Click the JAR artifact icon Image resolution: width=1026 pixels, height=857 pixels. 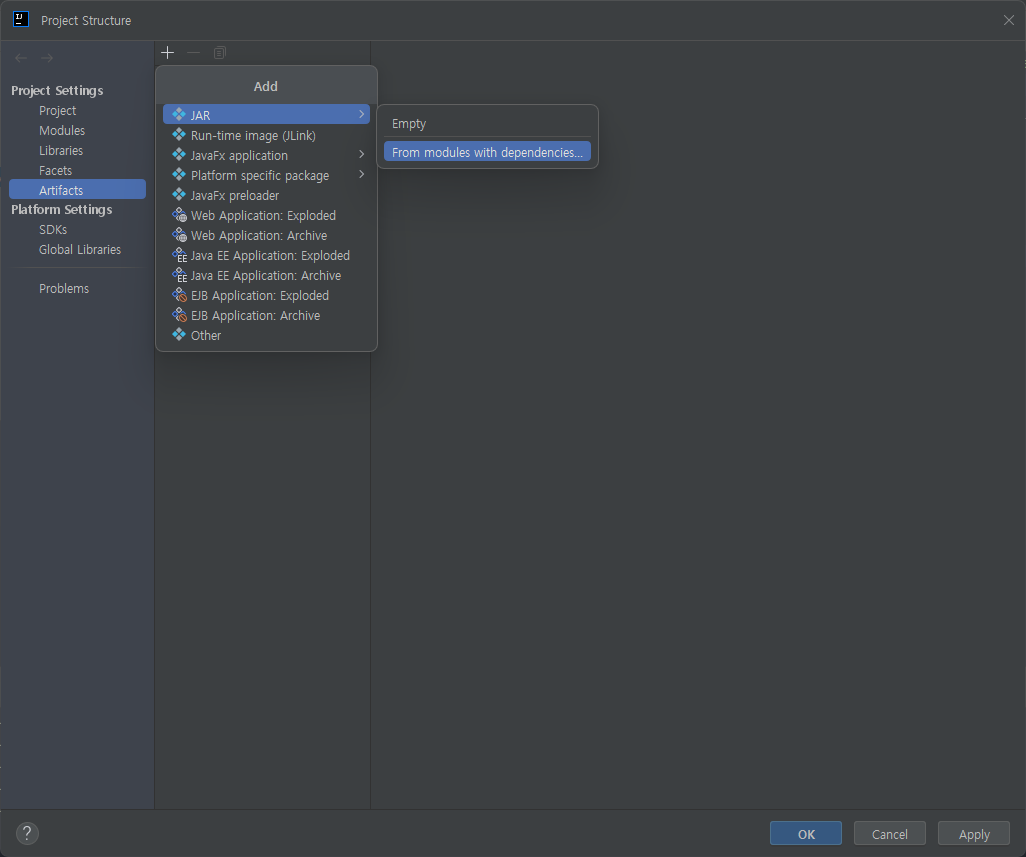point(179,114)
